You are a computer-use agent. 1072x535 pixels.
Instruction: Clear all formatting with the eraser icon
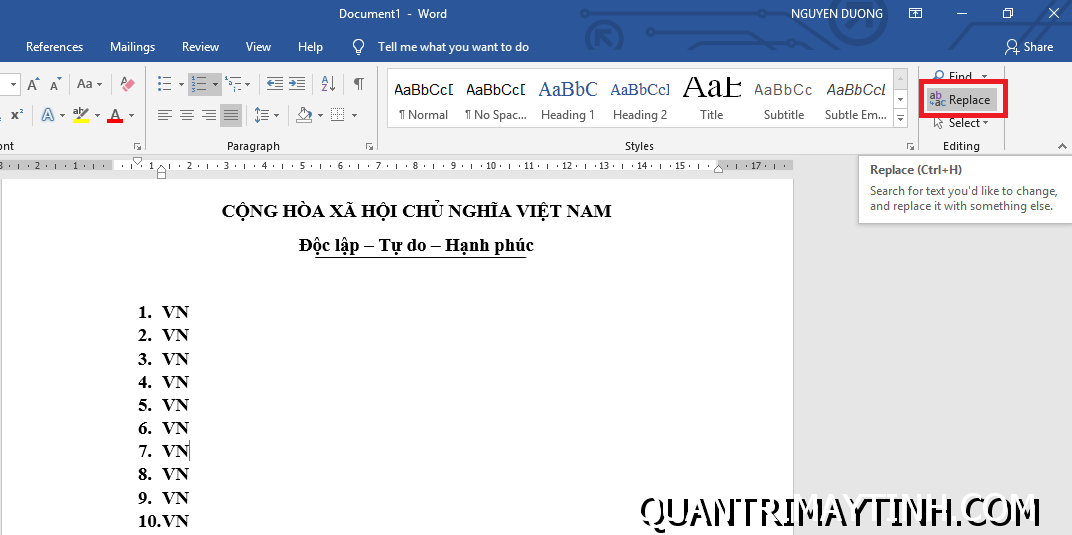127,84
